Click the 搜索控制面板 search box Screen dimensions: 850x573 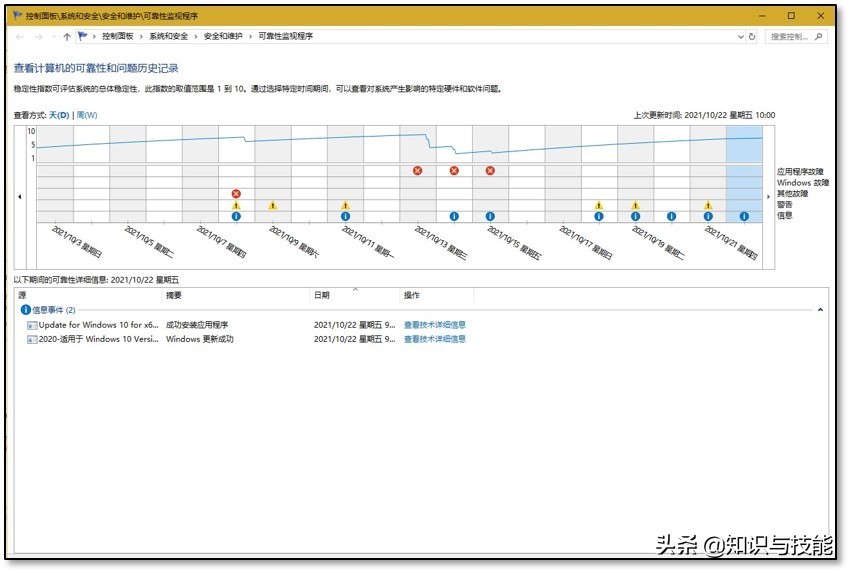(x=790, y=36)
